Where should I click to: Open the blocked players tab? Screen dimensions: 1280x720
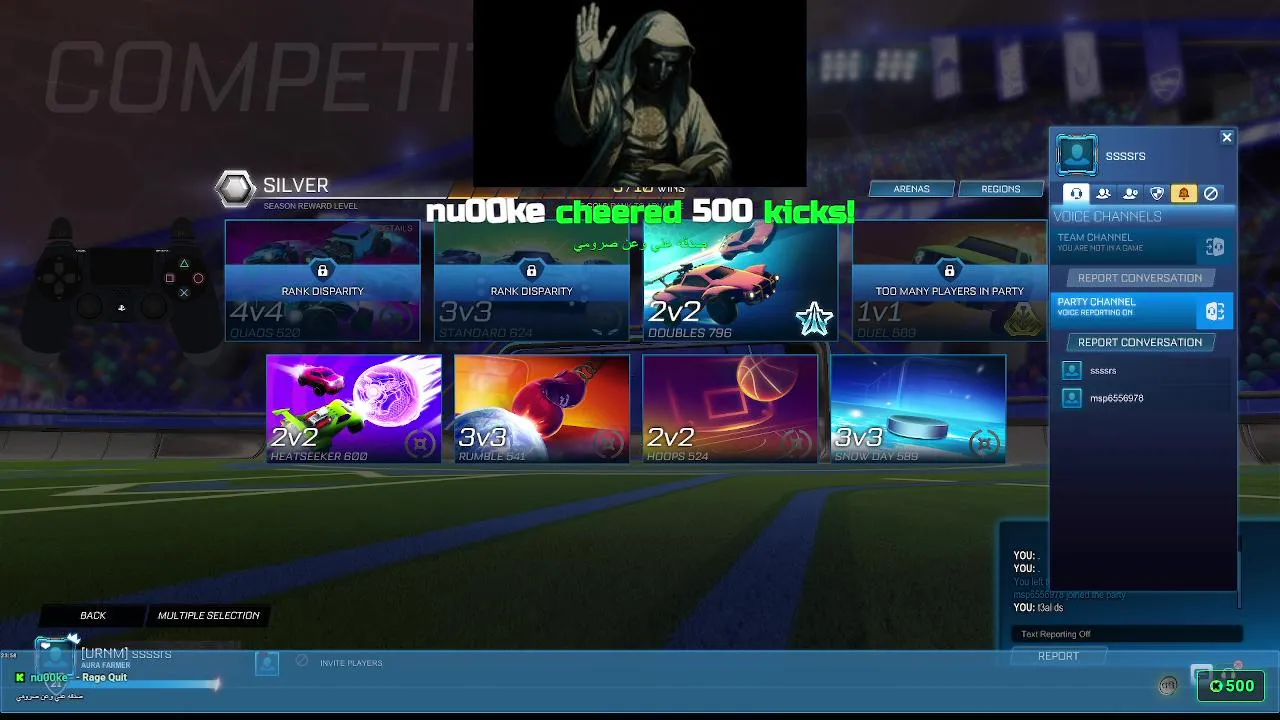(1211, 193)
